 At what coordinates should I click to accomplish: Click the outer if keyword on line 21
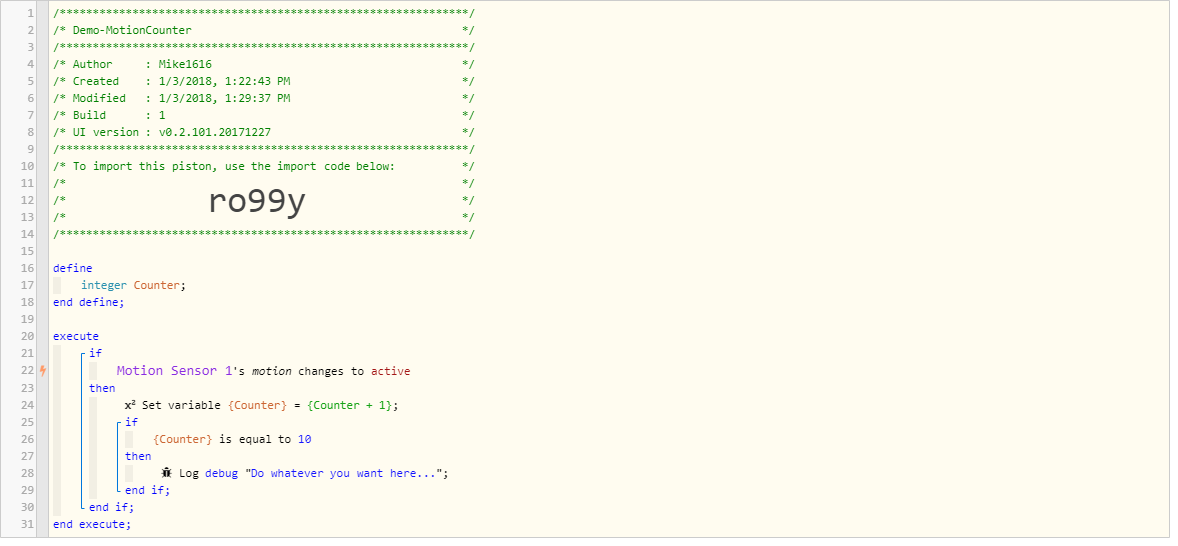95,353
